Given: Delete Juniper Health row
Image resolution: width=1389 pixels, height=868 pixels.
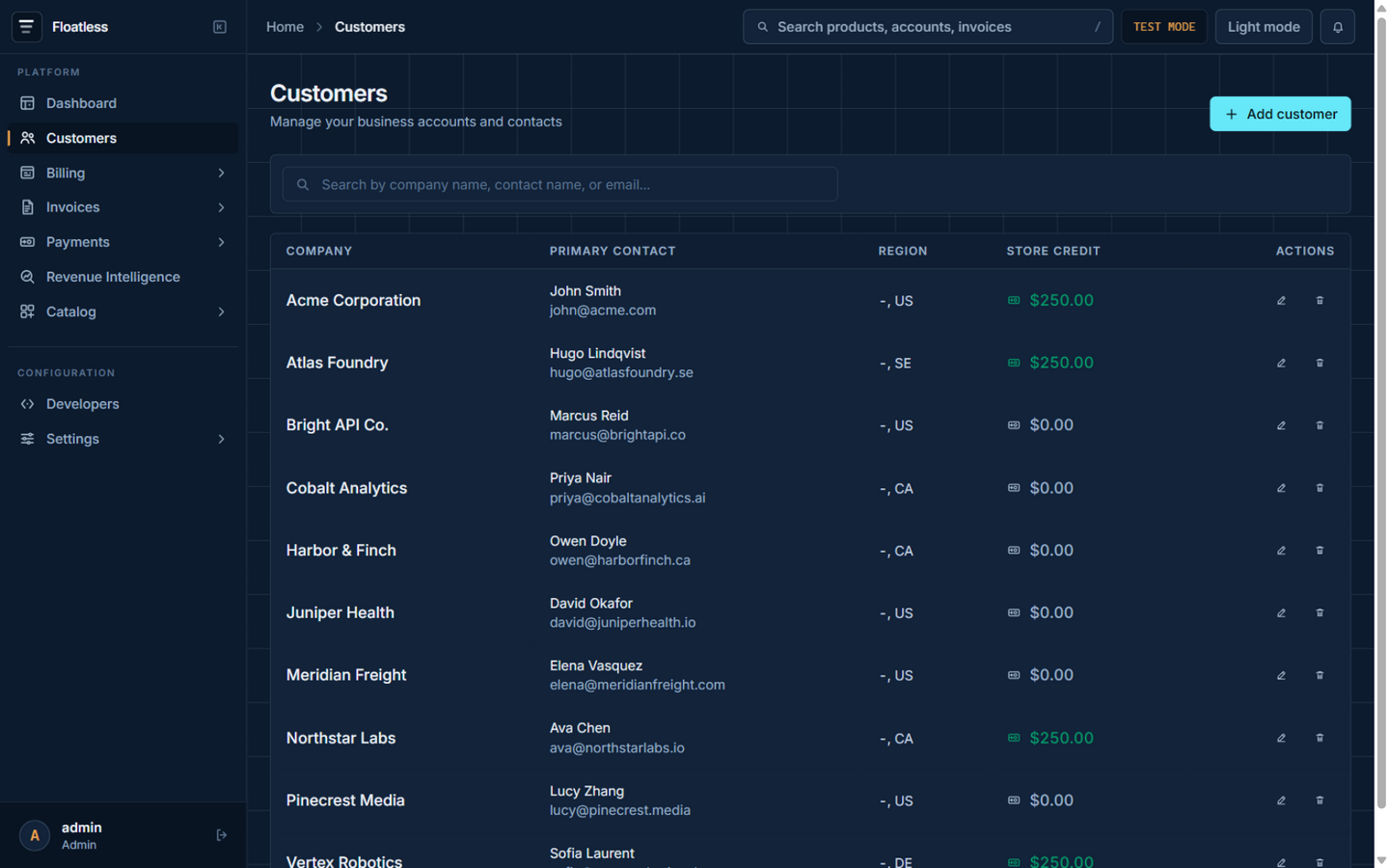Looking at the screenshot, I should 1320,612.
